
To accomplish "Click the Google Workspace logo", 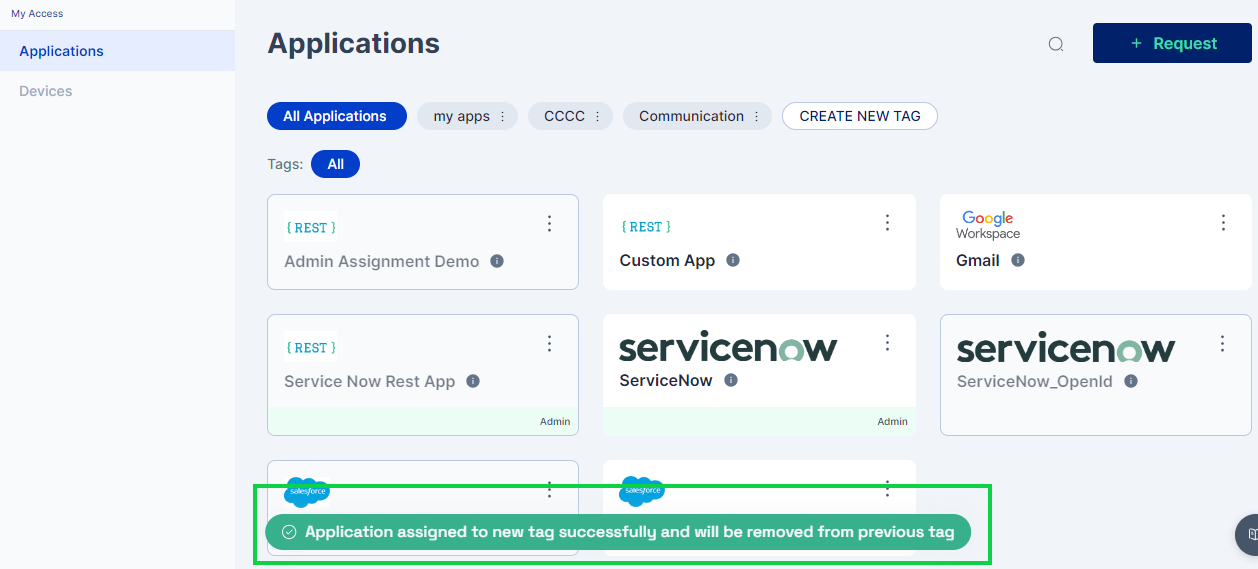I will coord(987,225).
